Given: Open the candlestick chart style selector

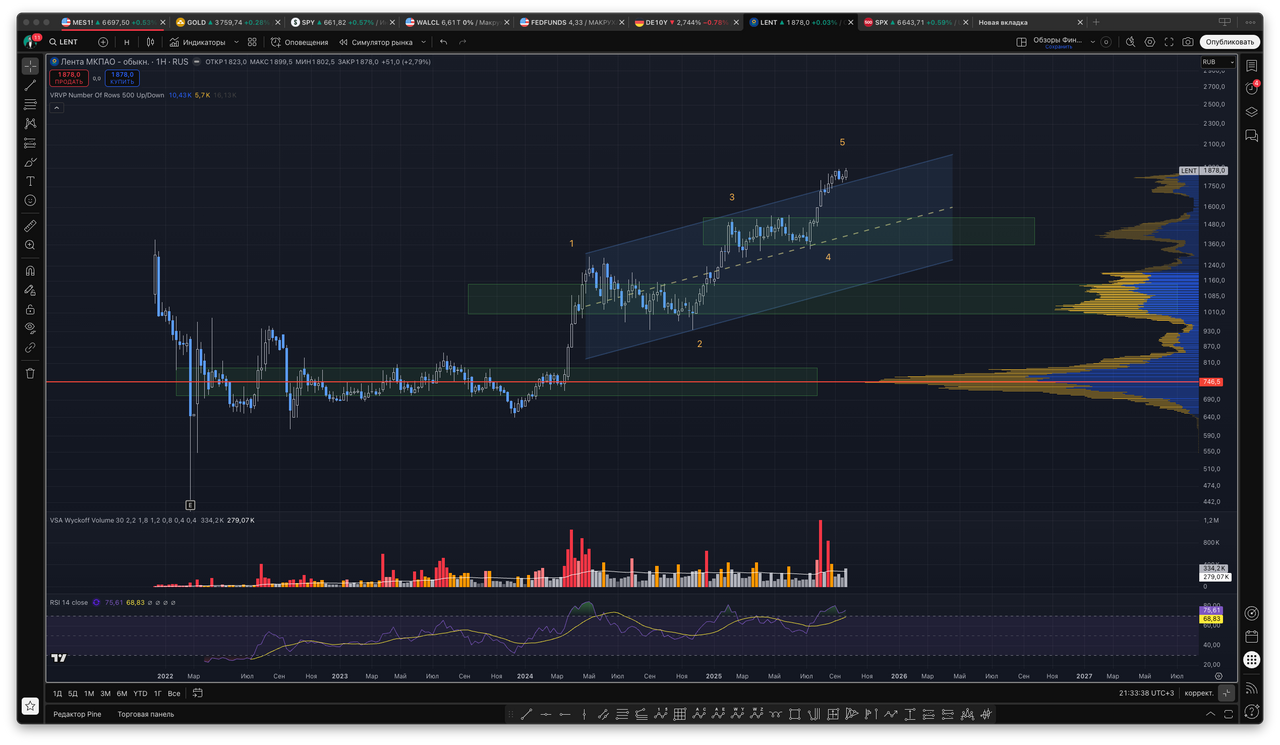Looking at the screenshot, I should point(150,42).
